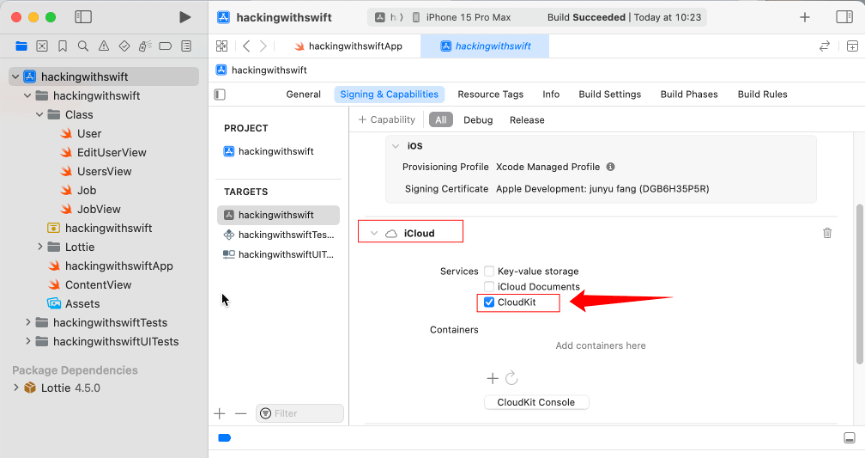Screen dimensions: 866x458
Task: Select the hackingwithswiftUIT... target
Action: tap(279, 255)
